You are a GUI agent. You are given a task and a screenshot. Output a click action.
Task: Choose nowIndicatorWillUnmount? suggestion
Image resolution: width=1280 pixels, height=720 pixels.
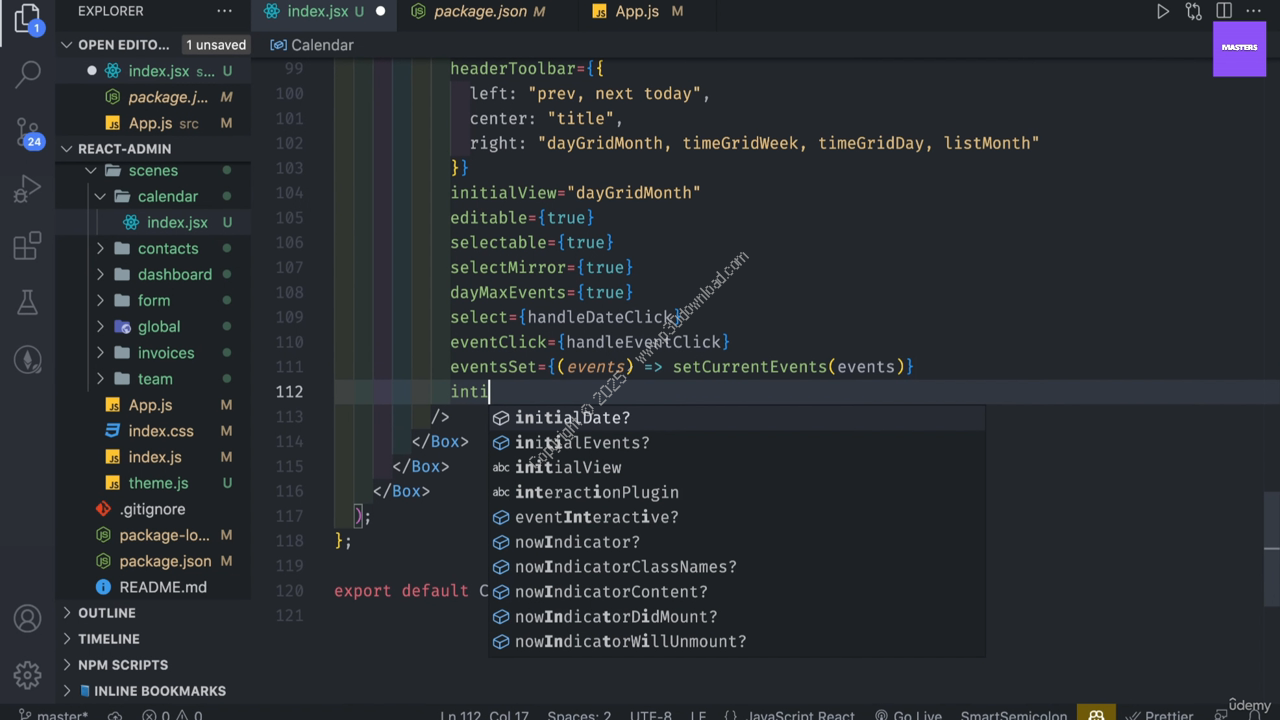coord(737,642)
